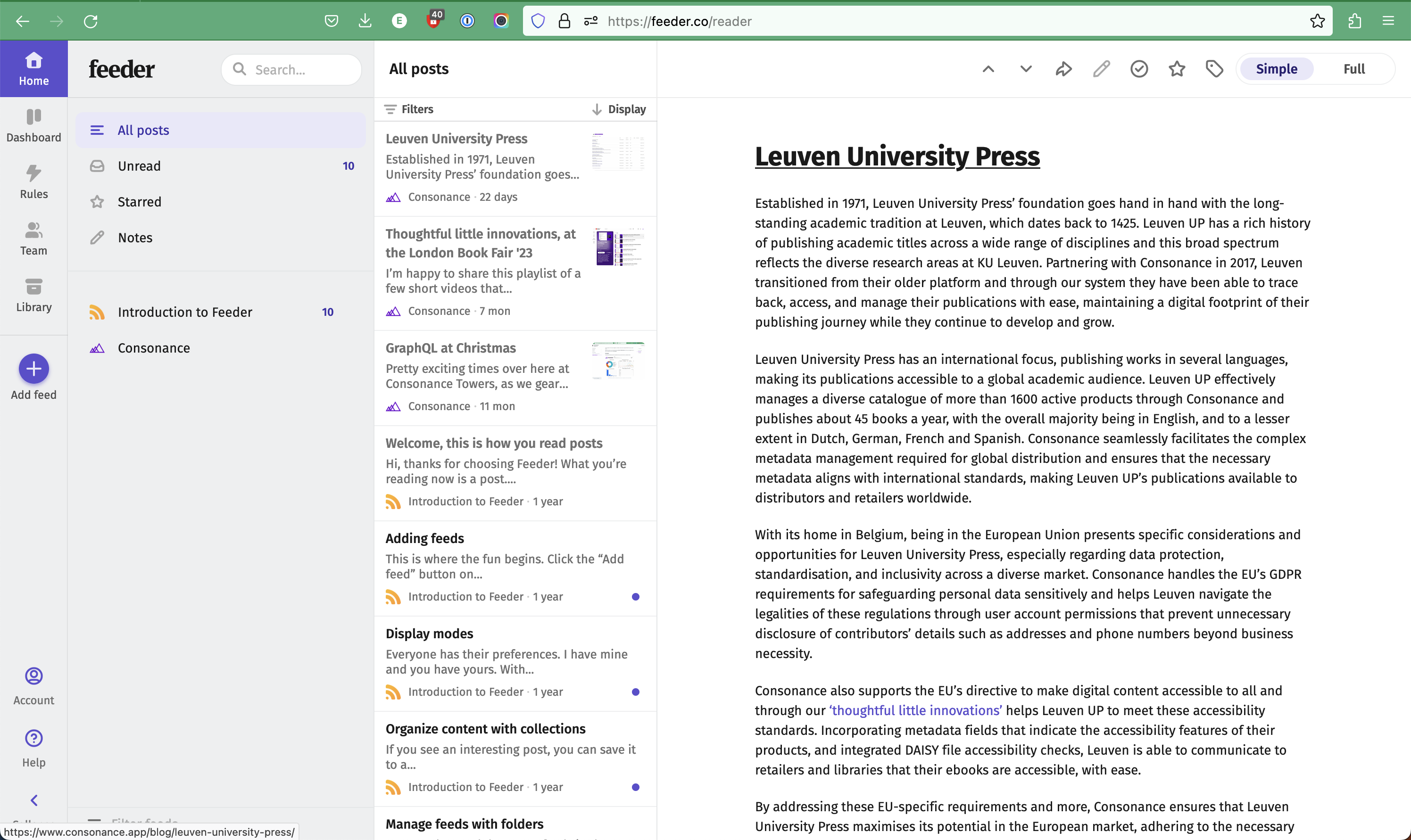Open the Team section
1411x840 pixels.
pyautogui.click(x=33, y=239)
